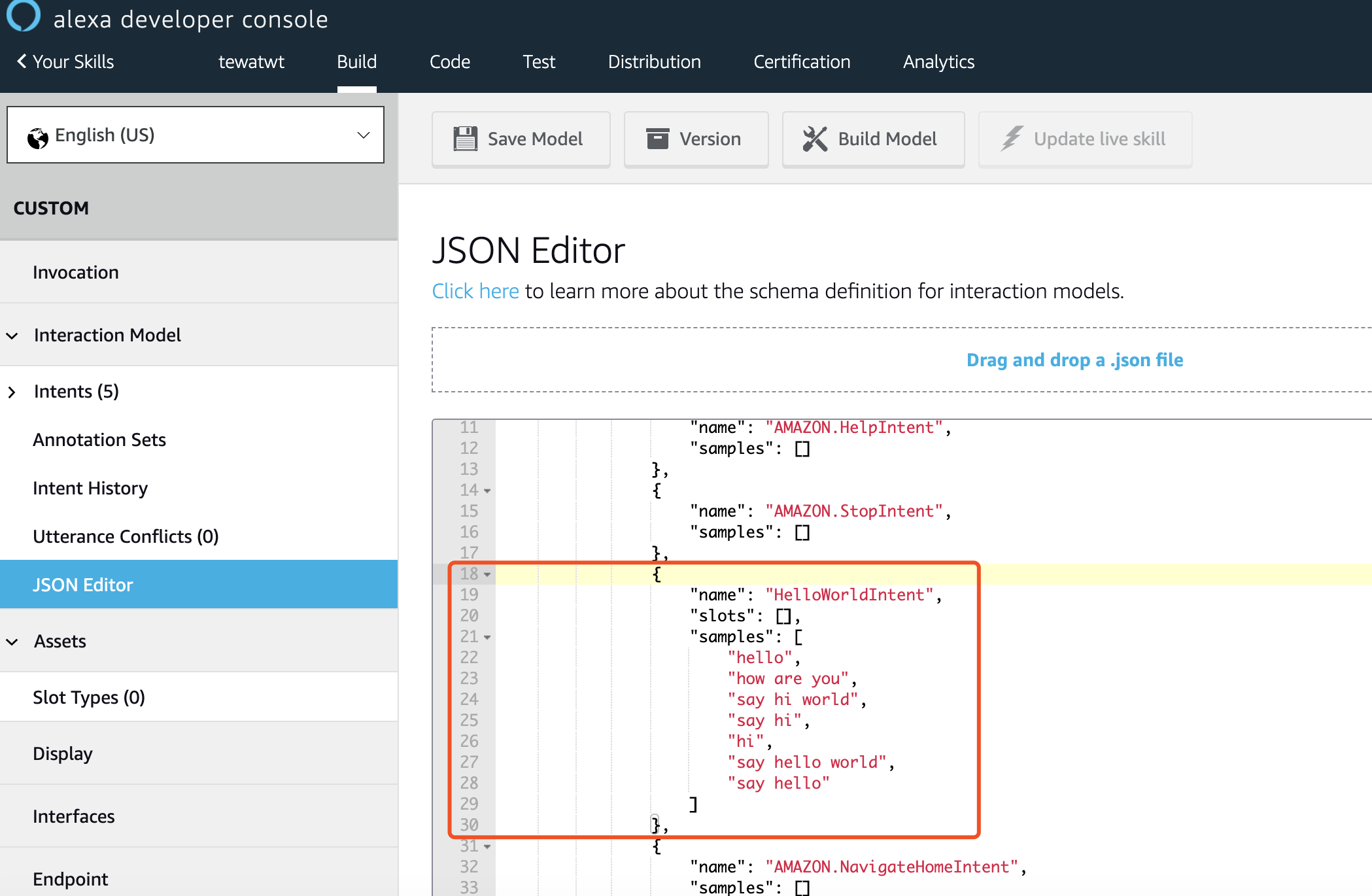
Task: Click the "hello" sample on line 22
Action: coord(760,657)
